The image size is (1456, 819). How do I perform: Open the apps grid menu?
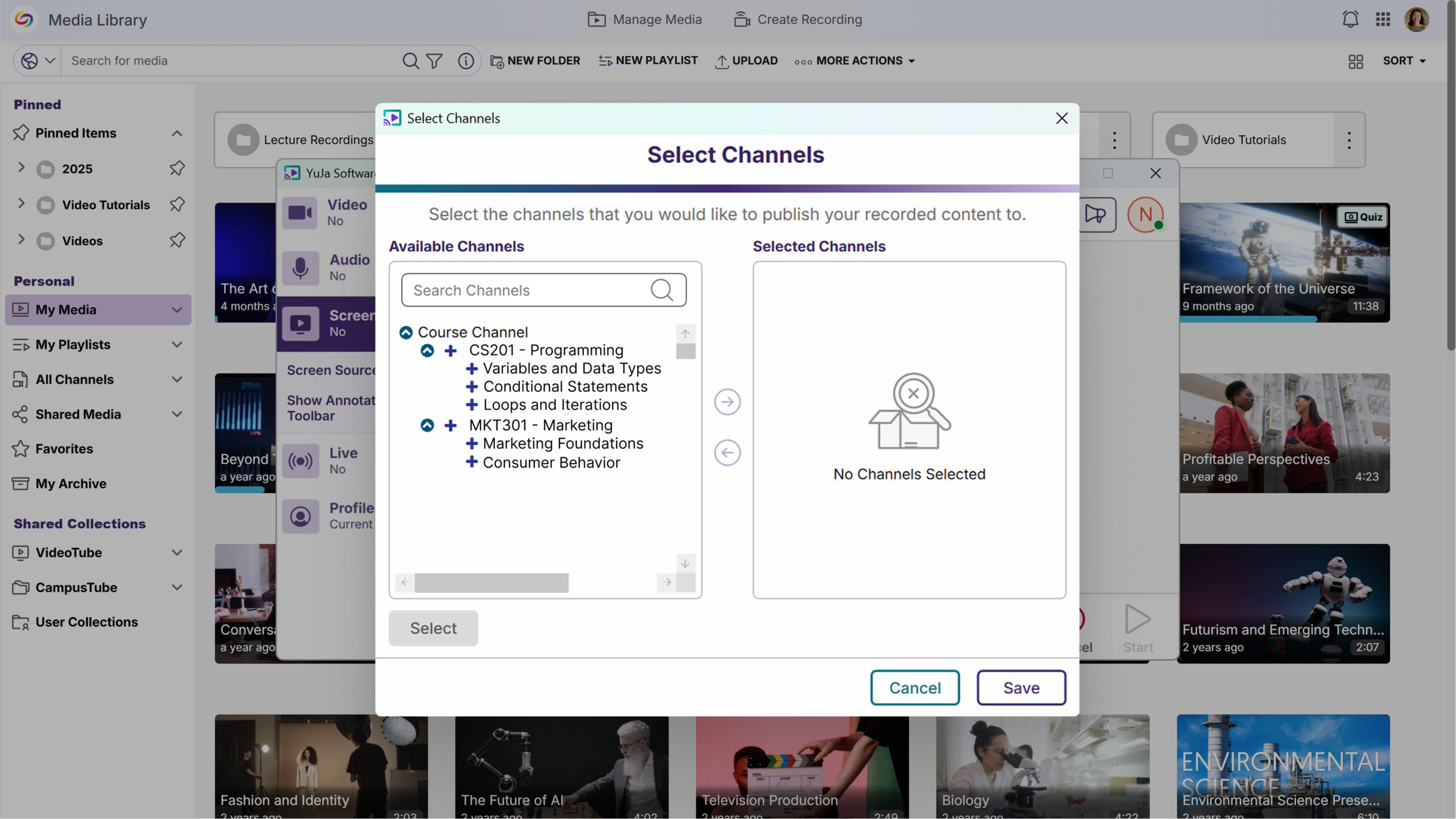pyautogui.click(x=1383, y=19)
